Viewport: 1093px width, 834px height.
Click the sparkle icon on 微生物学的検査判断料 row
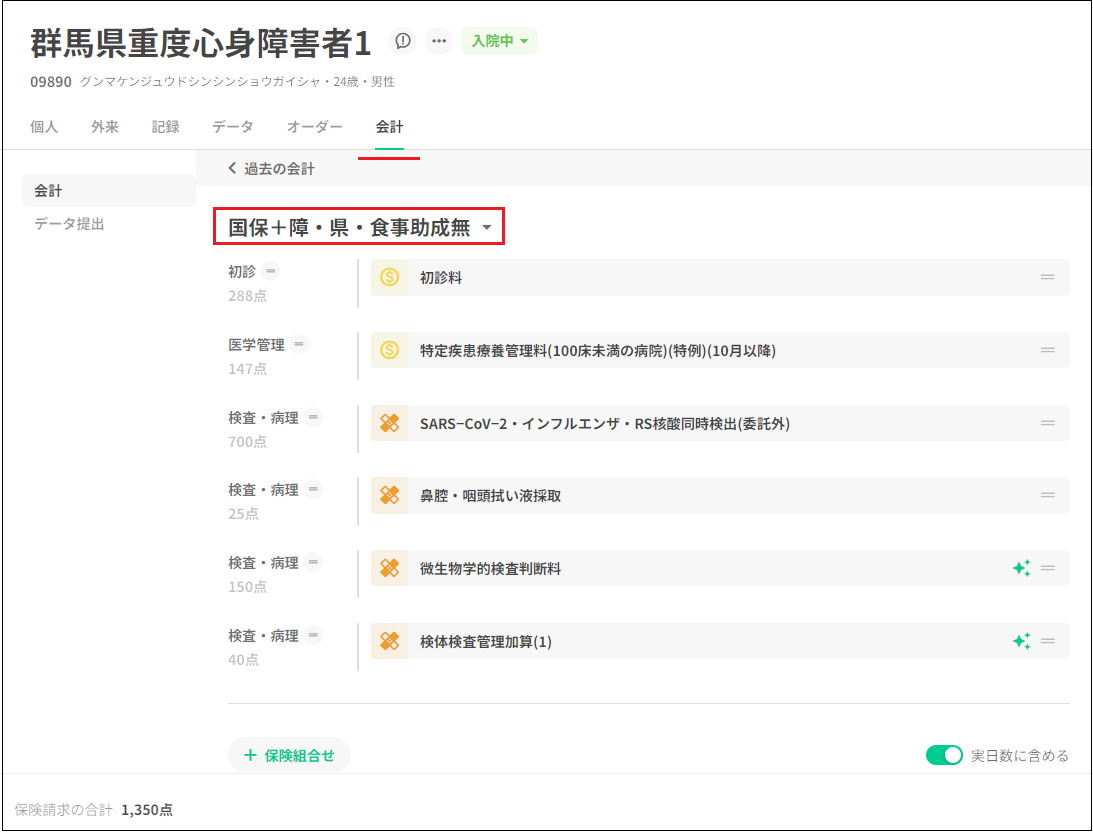[1021, 569]
